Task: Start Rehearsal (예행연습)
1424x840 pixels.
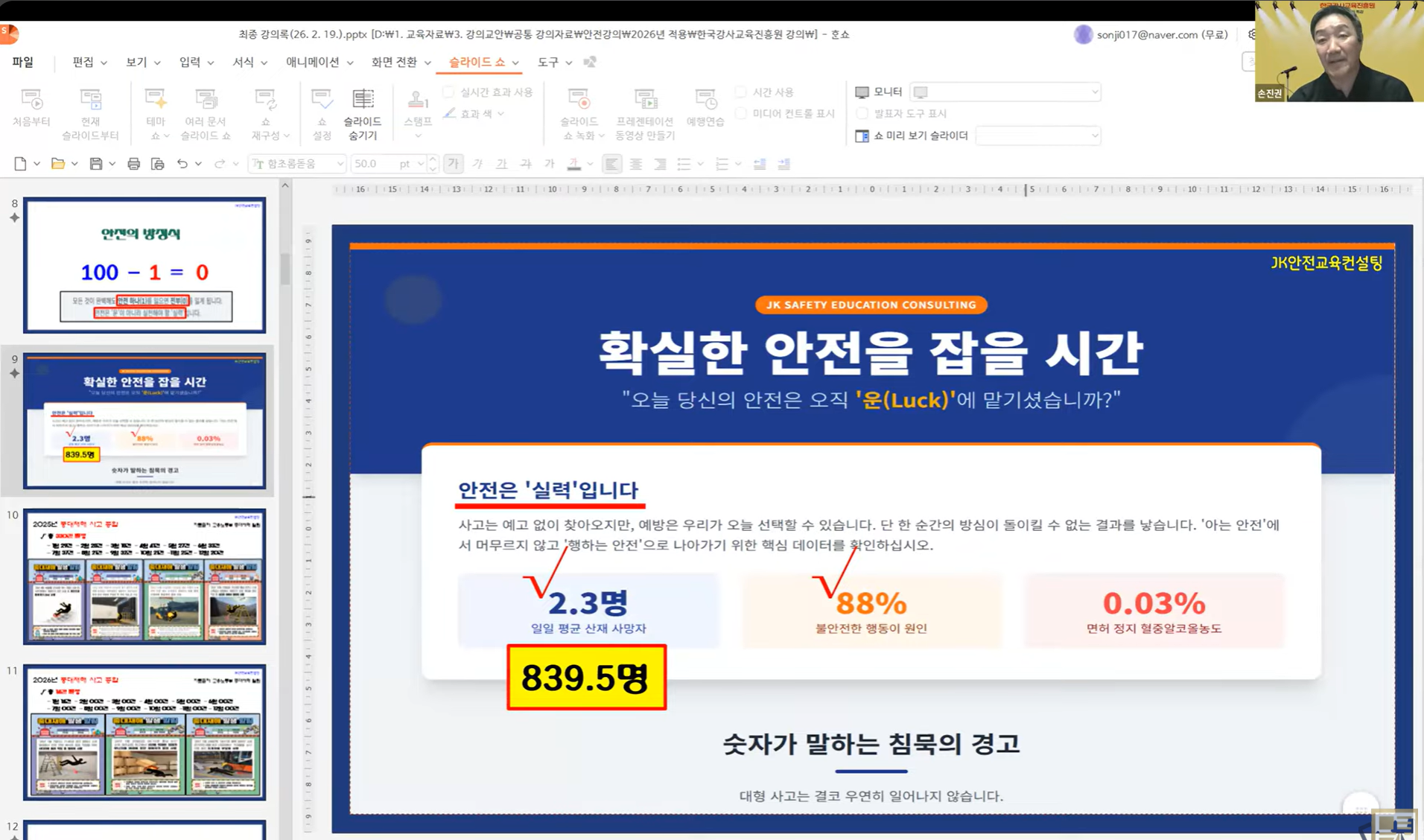Action: click(705, 109)
